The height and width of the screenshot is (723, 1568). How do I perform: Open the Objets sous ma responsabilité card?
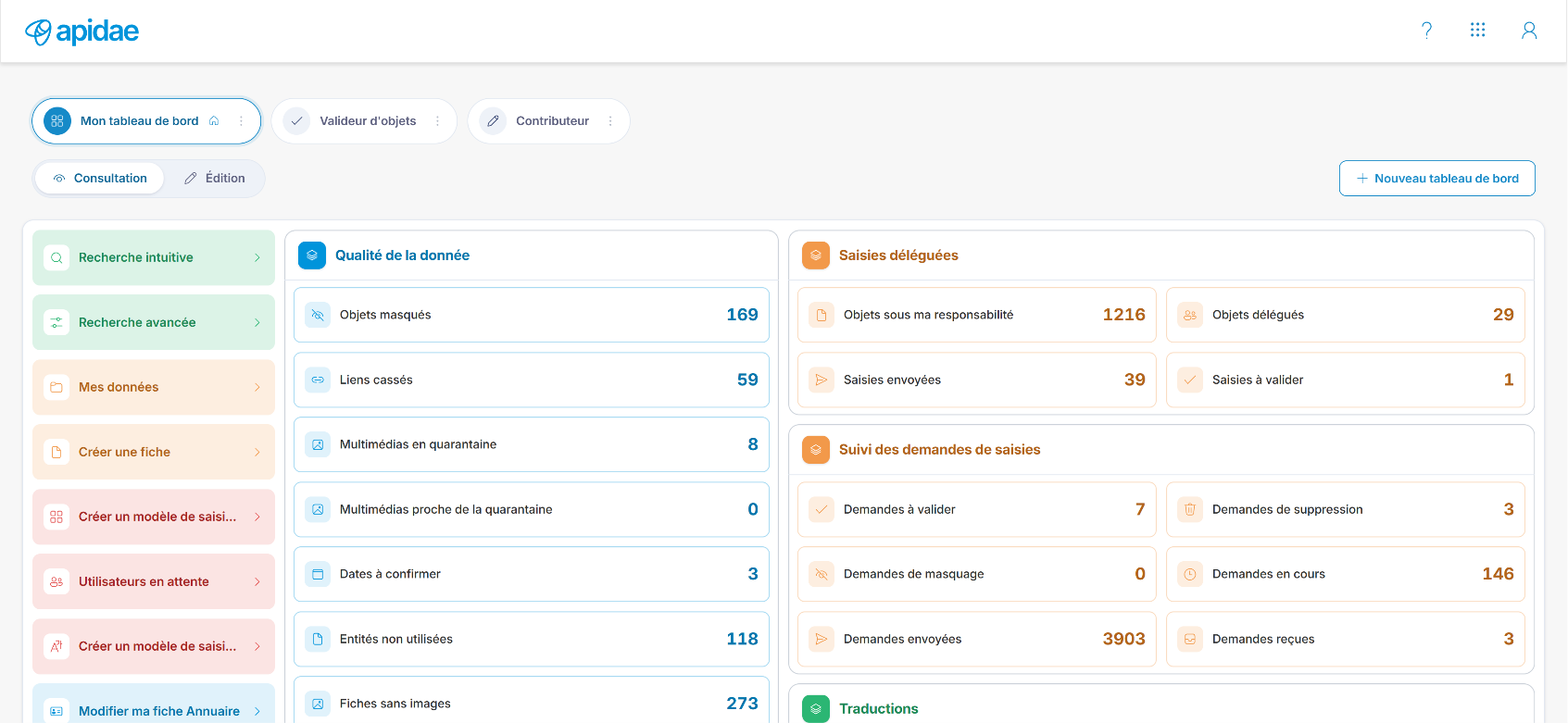tap(977, 315)
